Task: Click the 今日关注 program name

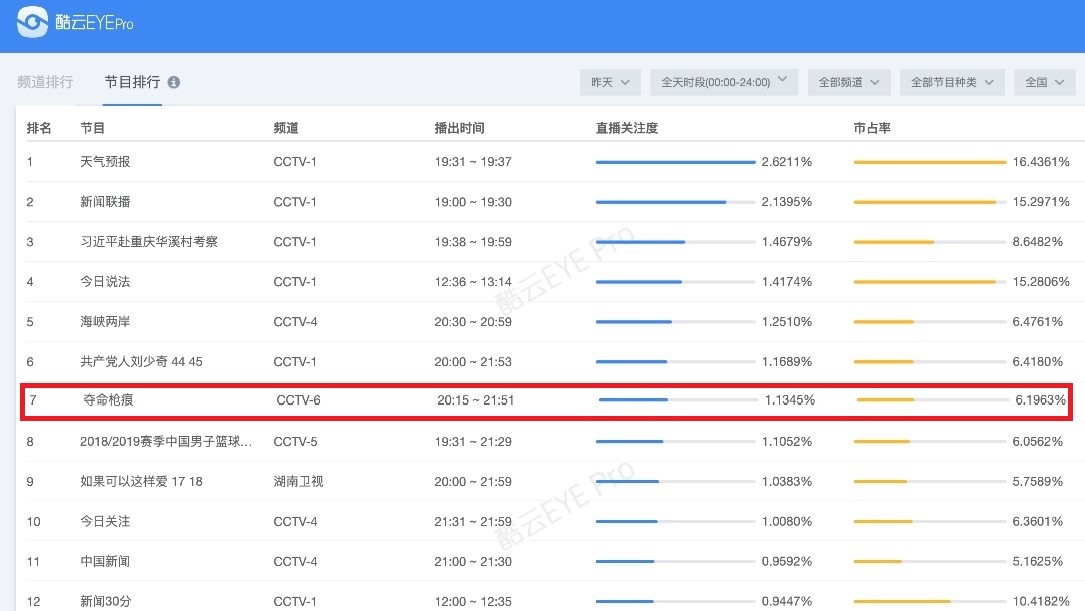Action: point(105,522)
